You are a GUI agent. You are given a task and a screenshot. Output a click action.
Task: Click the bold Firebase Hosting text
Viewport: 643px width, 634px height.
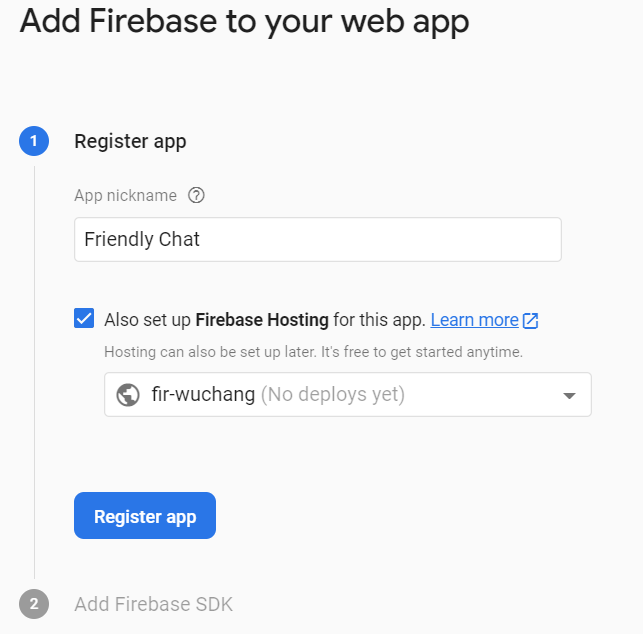point(262,320)
